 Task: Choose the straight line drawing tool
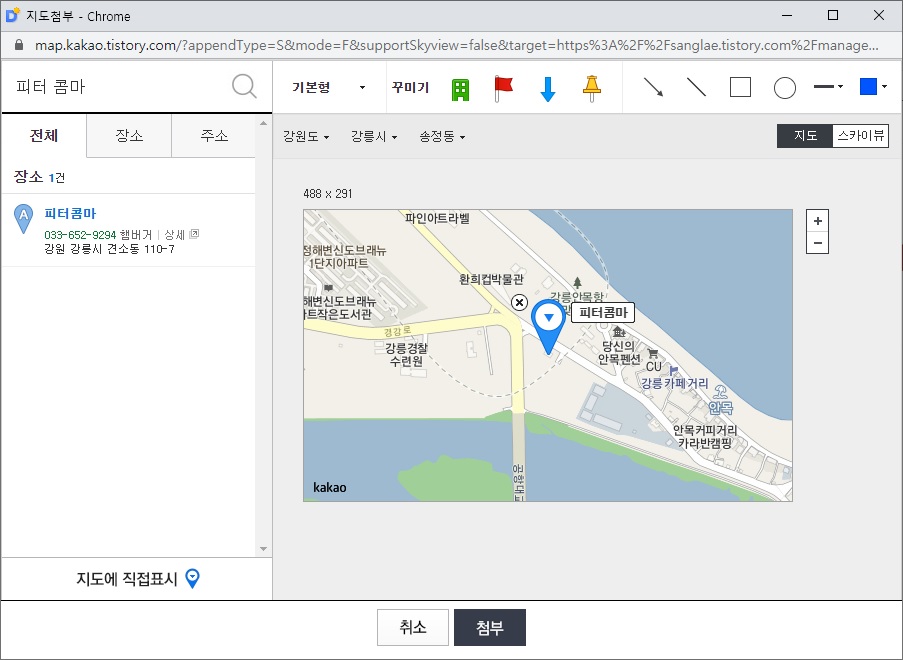[696, 88]
